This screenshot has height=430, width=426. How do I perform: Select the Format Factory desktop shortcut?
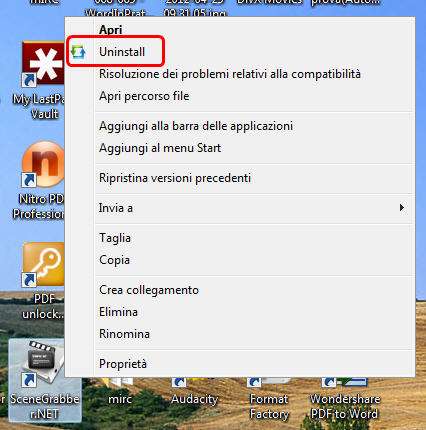tap(269, 398)
